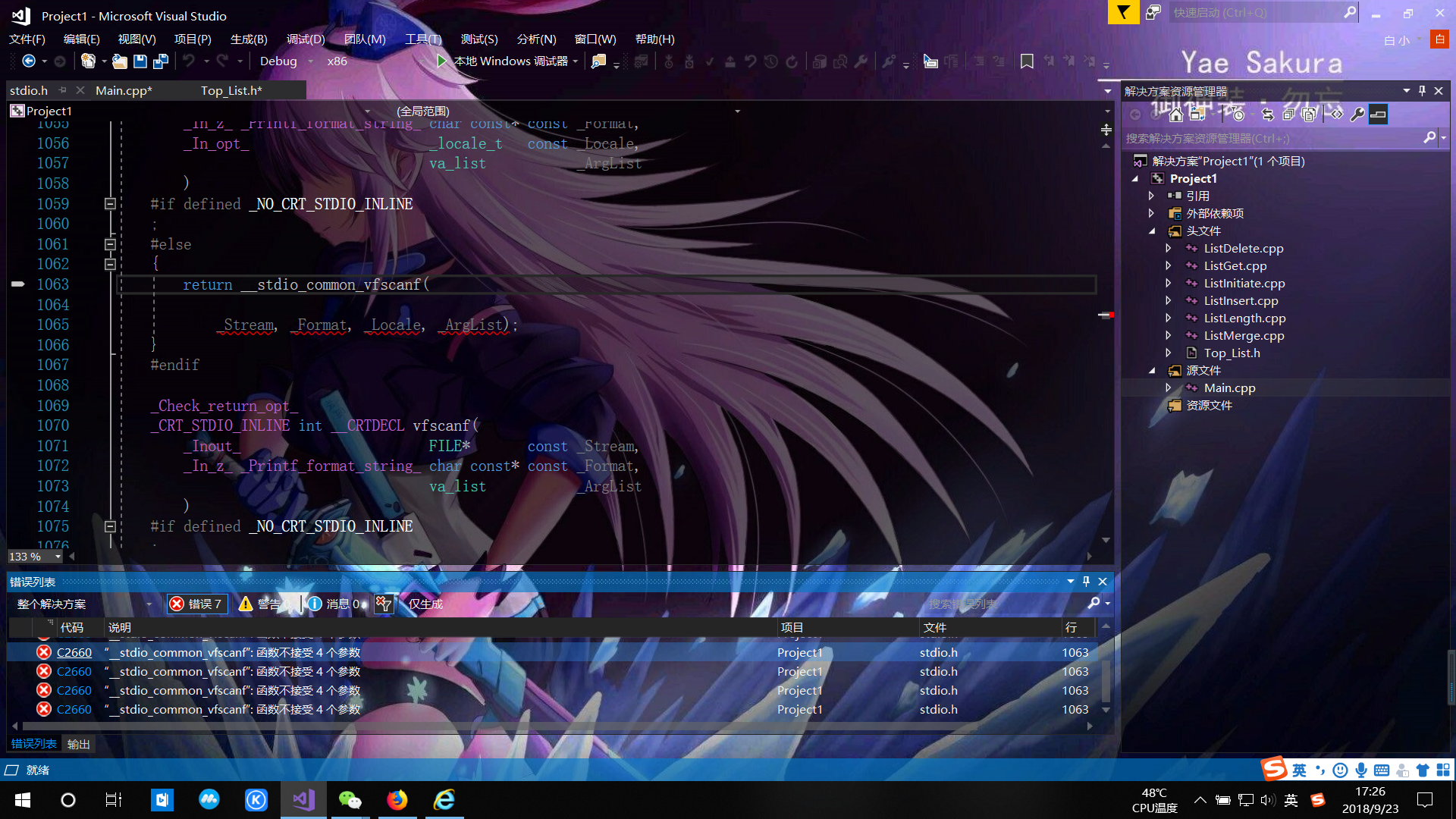
Task: Open the 整个解决方案 scope dropdown
Action: coord(83,604)
